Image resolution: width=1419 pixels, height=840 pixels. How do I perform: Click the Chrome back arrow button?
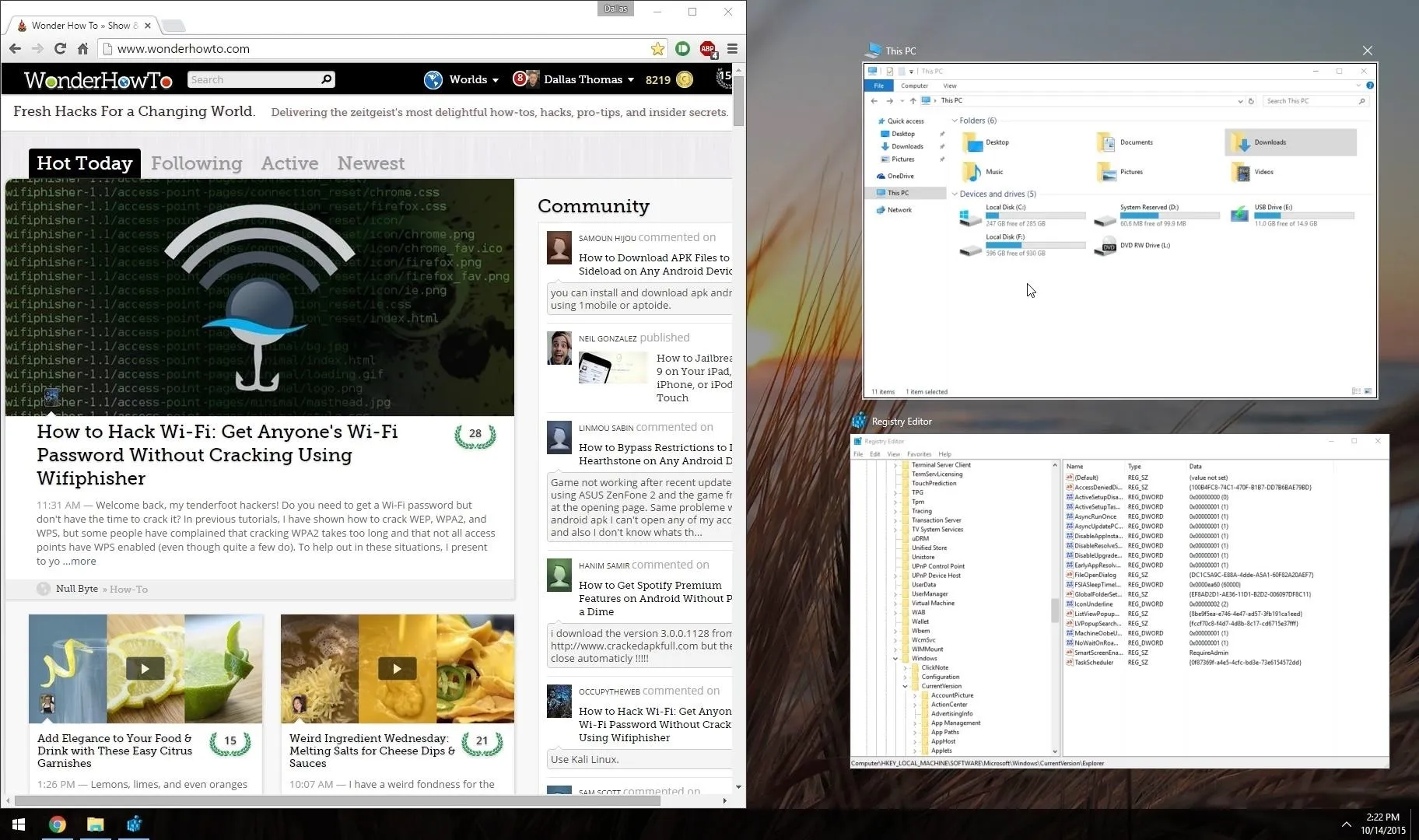pyautogui.click(x=15, y=48)
